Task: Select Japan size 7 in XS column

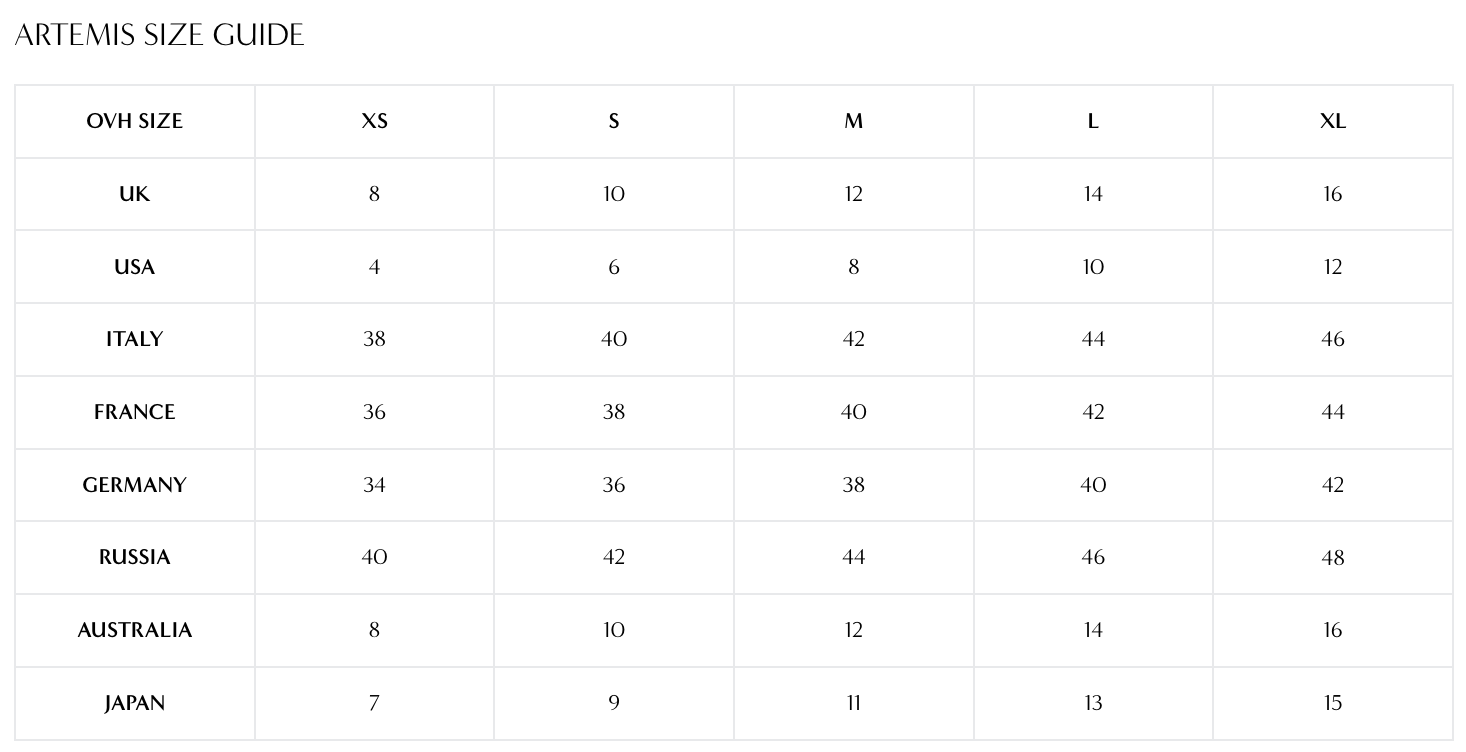Action: pos(374,703)
